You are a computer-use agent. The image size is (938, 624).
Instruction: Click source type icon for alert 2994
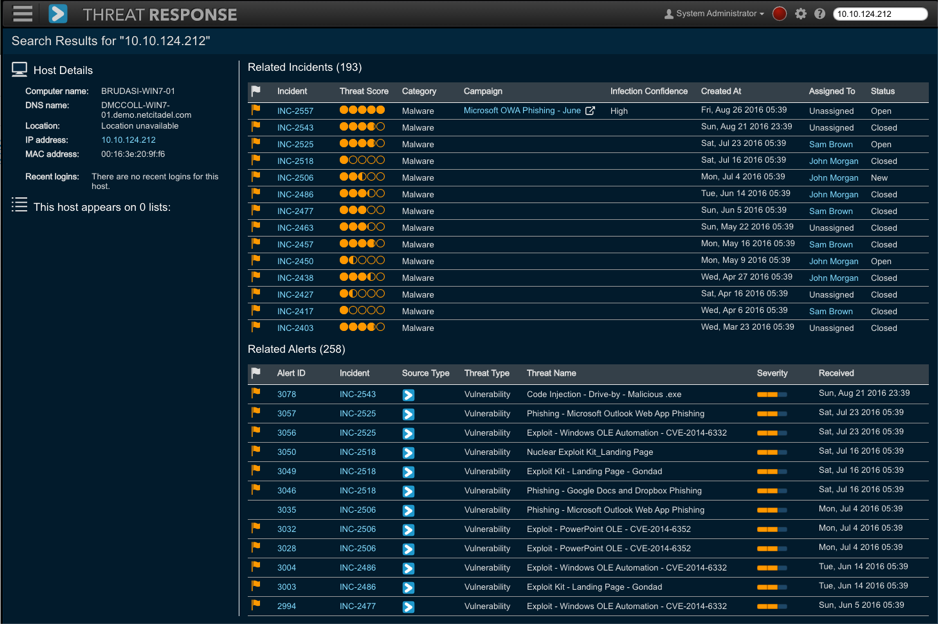coord(409,607)
